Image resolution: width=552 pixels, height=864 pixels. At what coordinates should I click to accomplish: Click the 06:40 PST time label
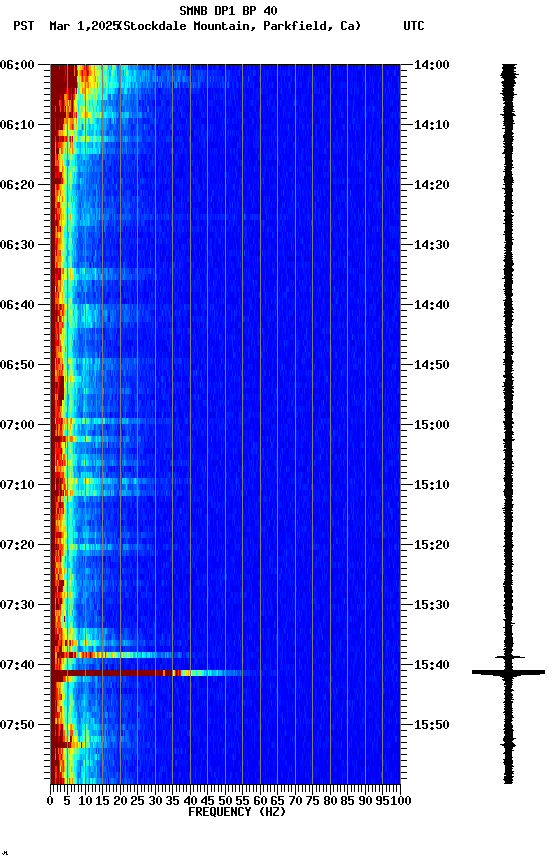17,305
